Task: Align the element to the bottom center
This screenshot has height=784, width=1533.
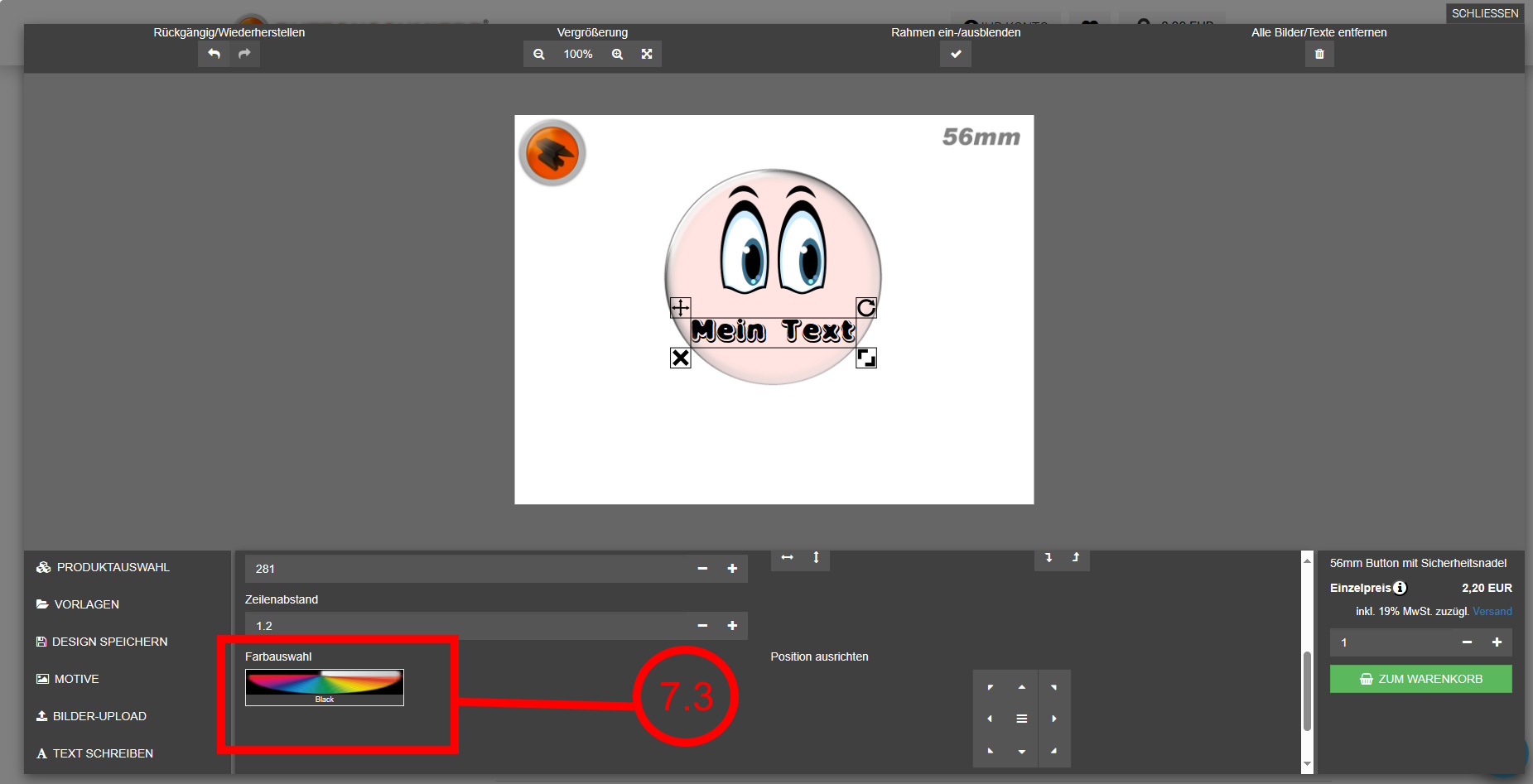Action: [x=1022, y=751]
